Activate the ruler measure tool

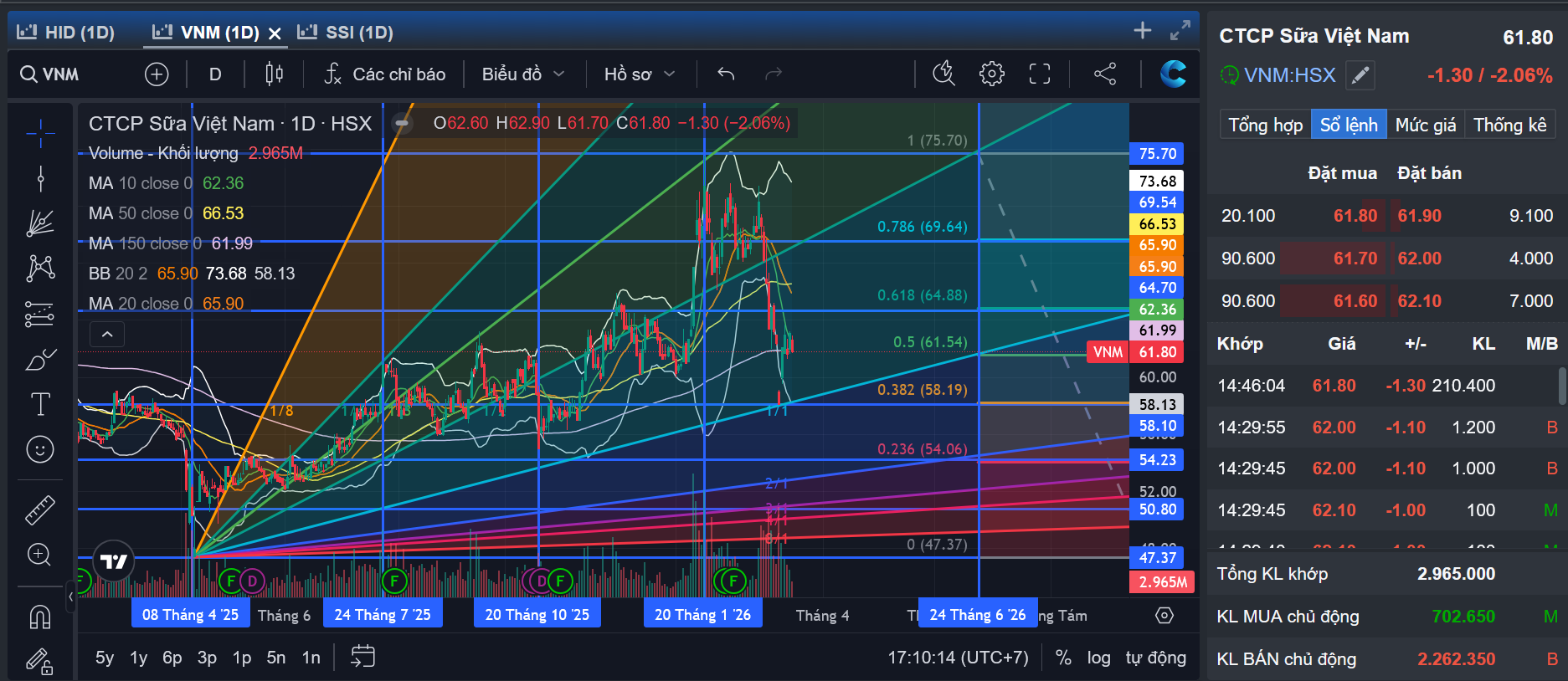point(40,509)
